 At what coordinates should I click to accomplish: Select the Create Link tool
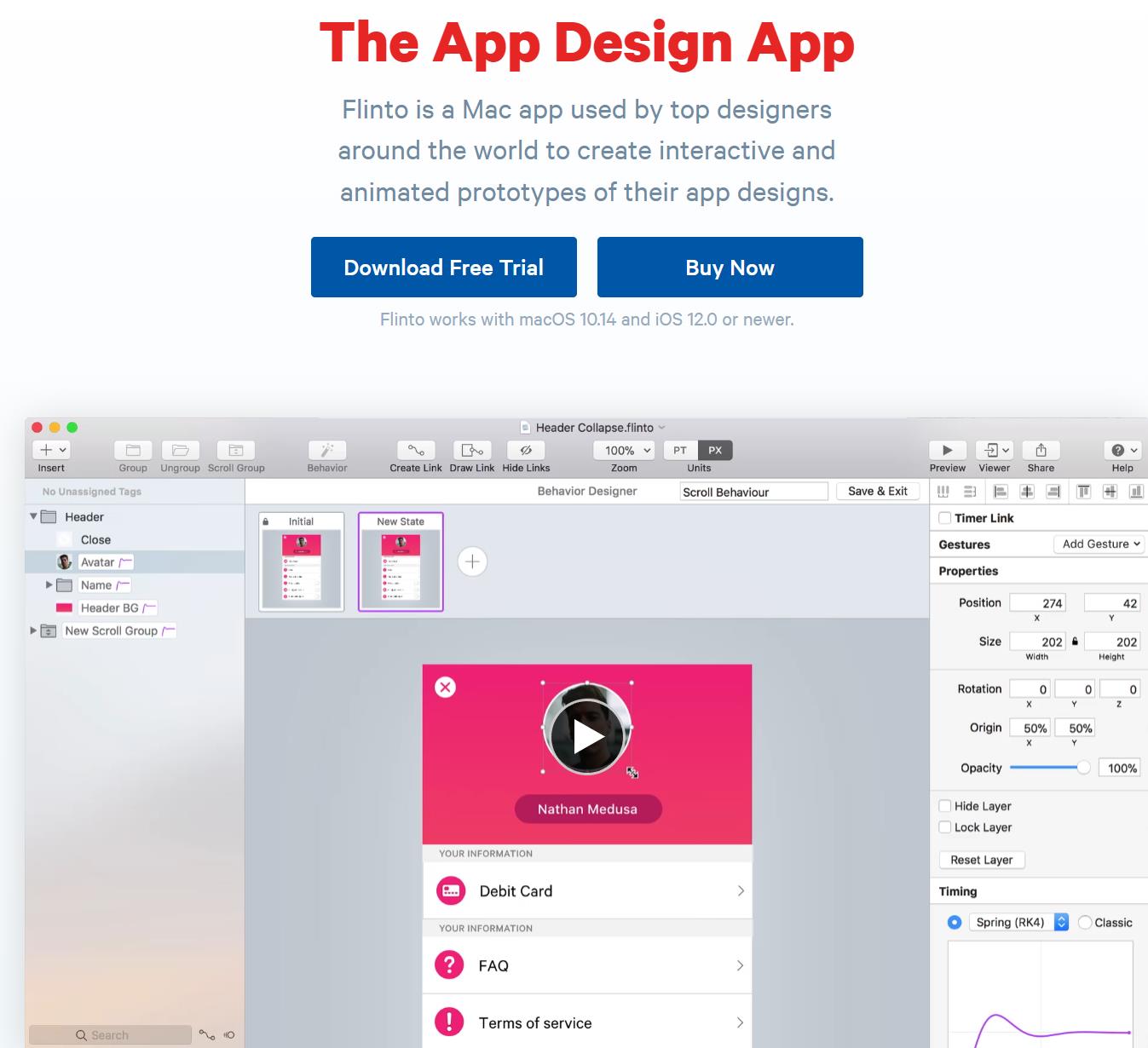[x=416, y=450]
